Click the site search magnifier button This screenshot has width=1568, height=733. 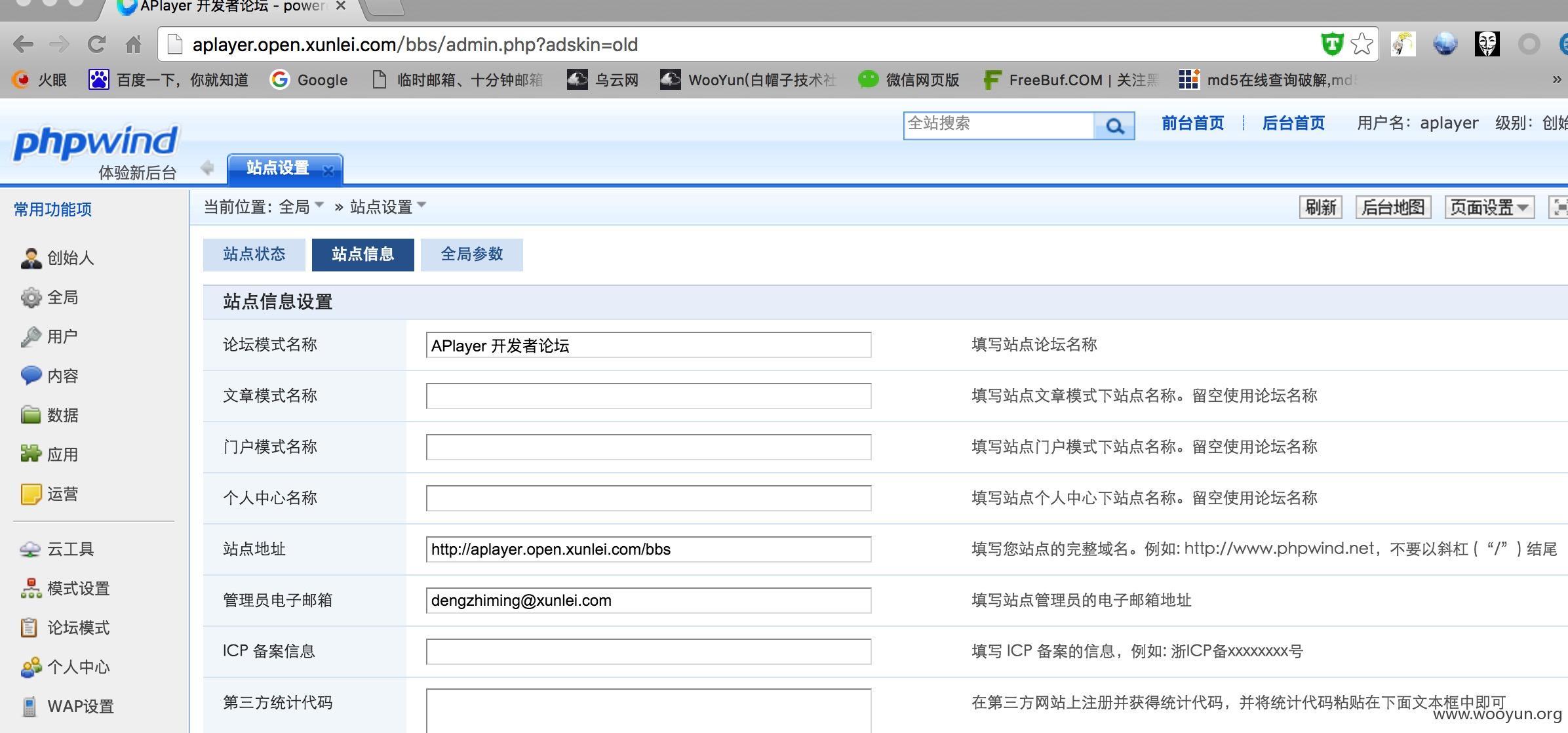(x=1114, y=125)
